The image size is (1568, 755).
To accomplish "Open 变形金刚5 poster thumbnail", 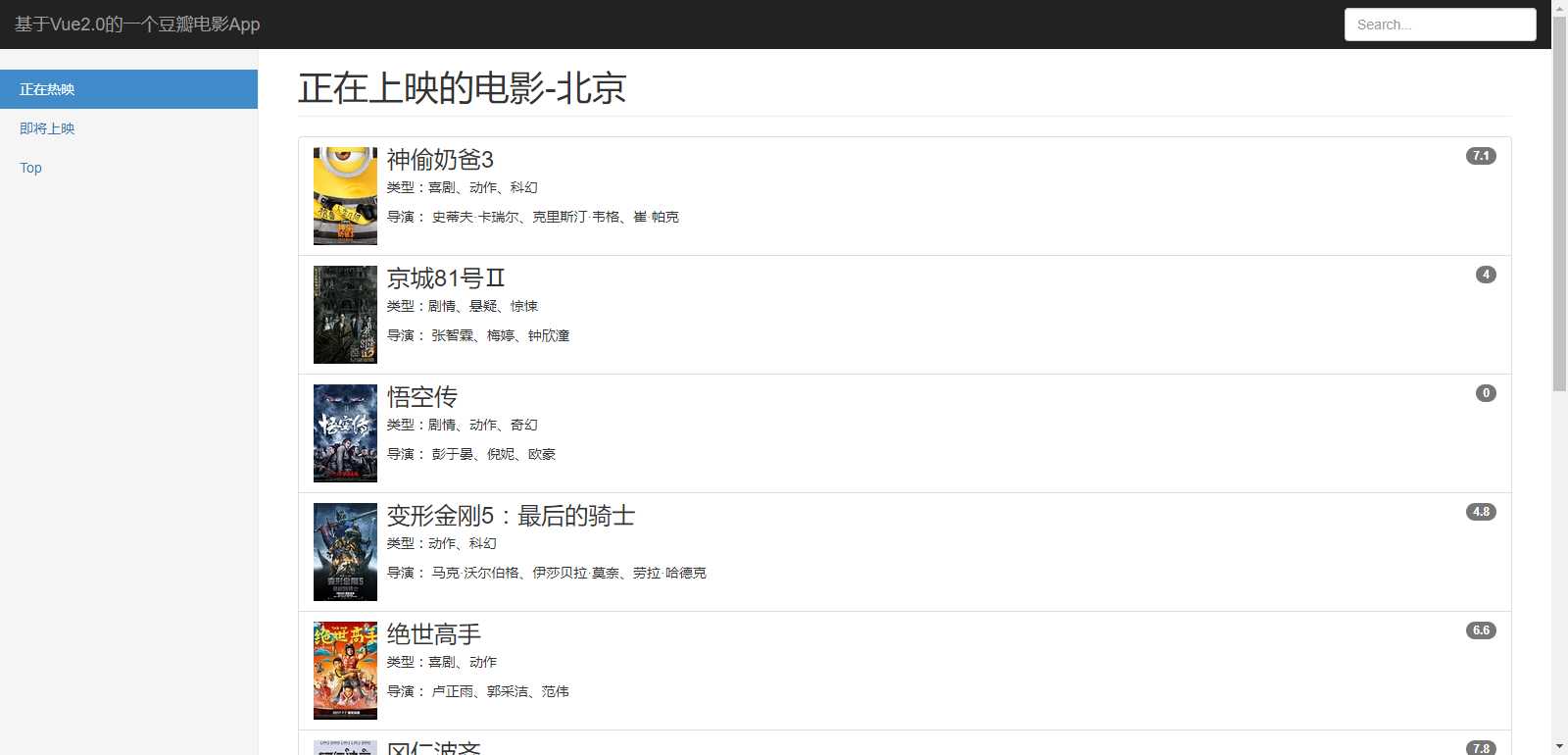I will 345,552.
